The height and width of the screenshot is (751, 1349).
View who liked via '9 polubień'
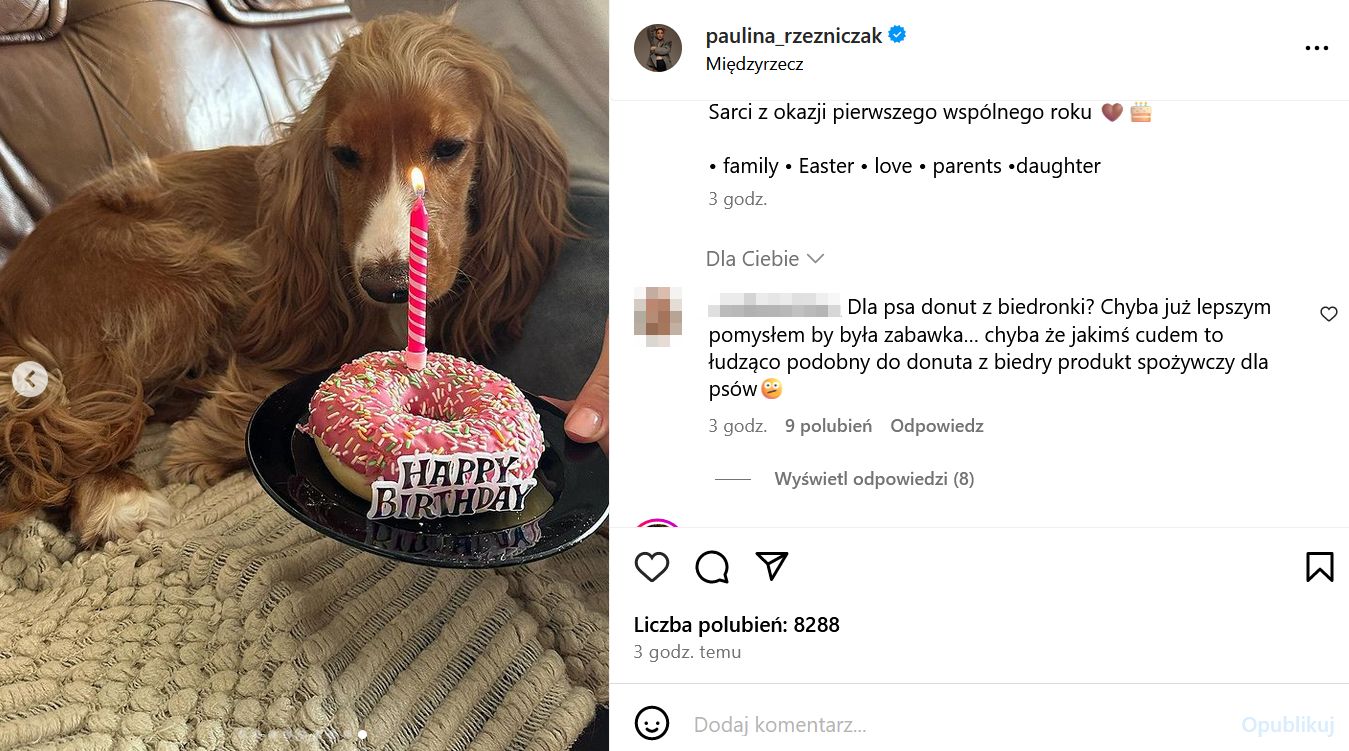point(828,426)
